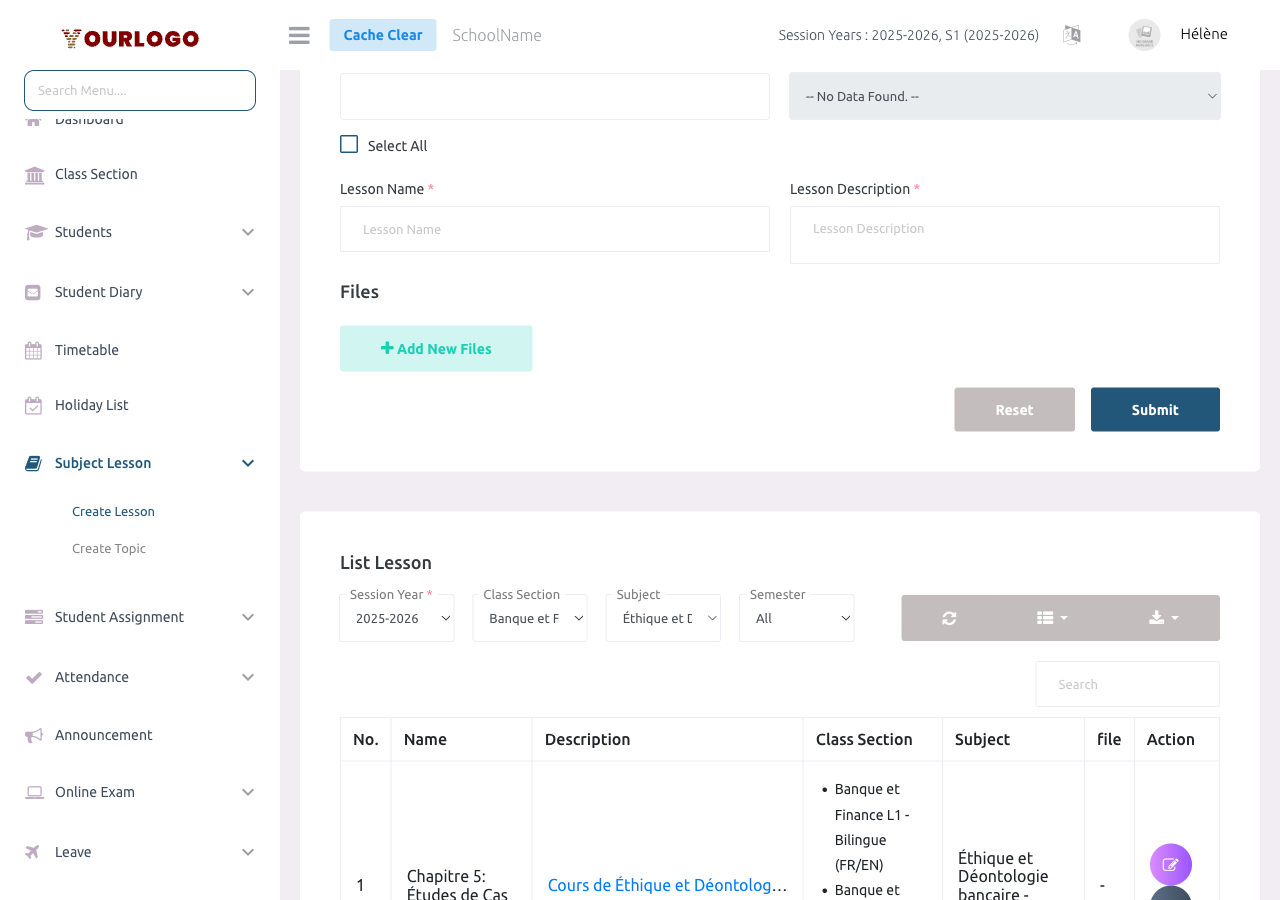Click inside the Lesson Name input field
1280x900 pixels.
point(554,229)
